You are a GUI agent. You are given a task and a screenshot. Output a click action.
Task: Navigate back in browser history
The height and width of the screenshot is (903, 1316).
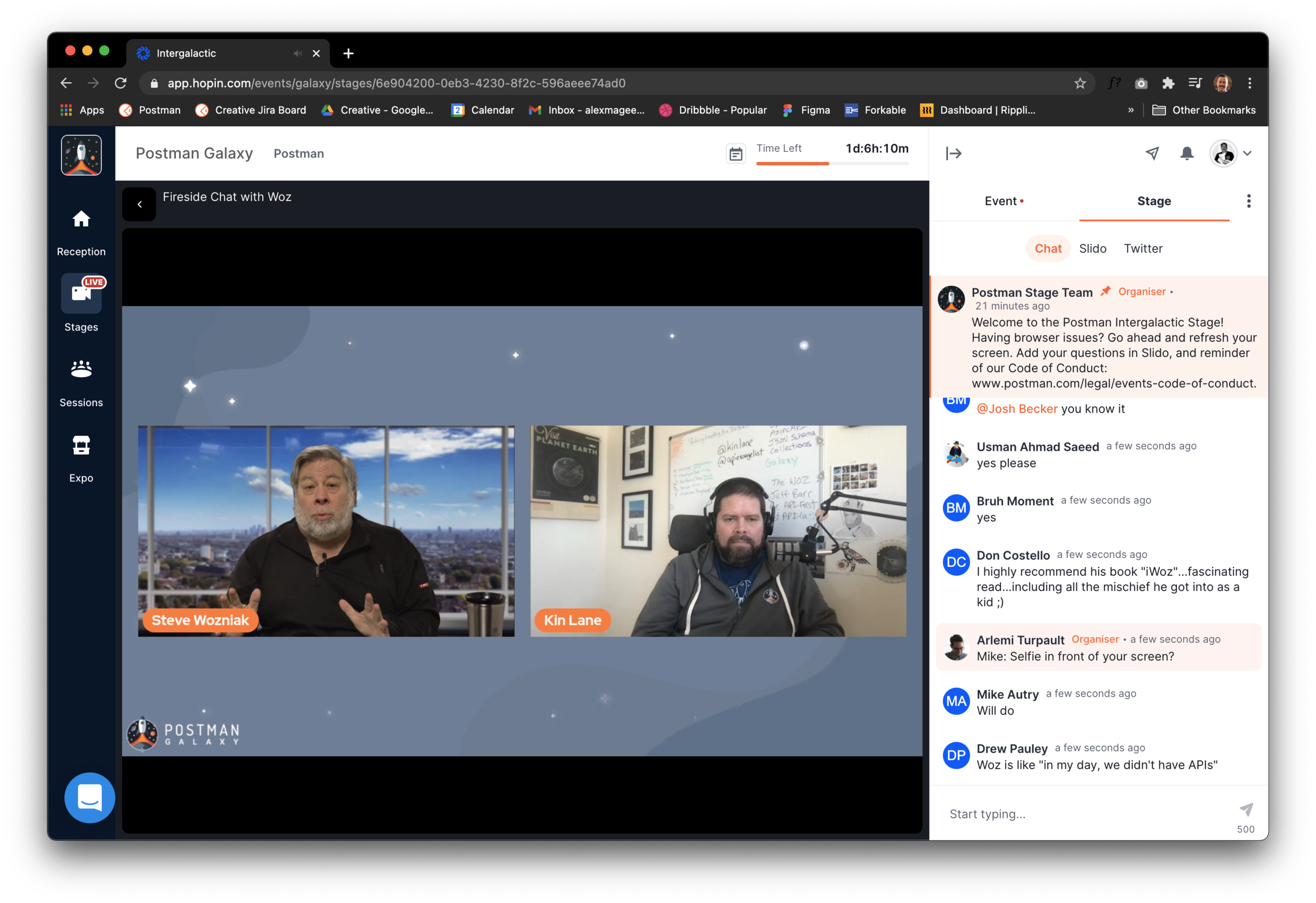point(66,83)
